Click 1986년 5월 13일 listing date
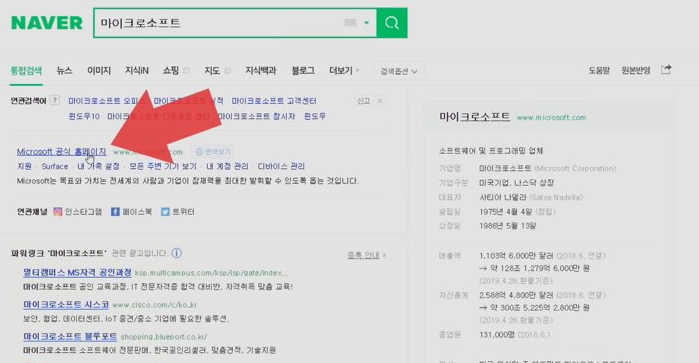The height and width of the screenshot is (363, 699). click(x=508, y=226)
